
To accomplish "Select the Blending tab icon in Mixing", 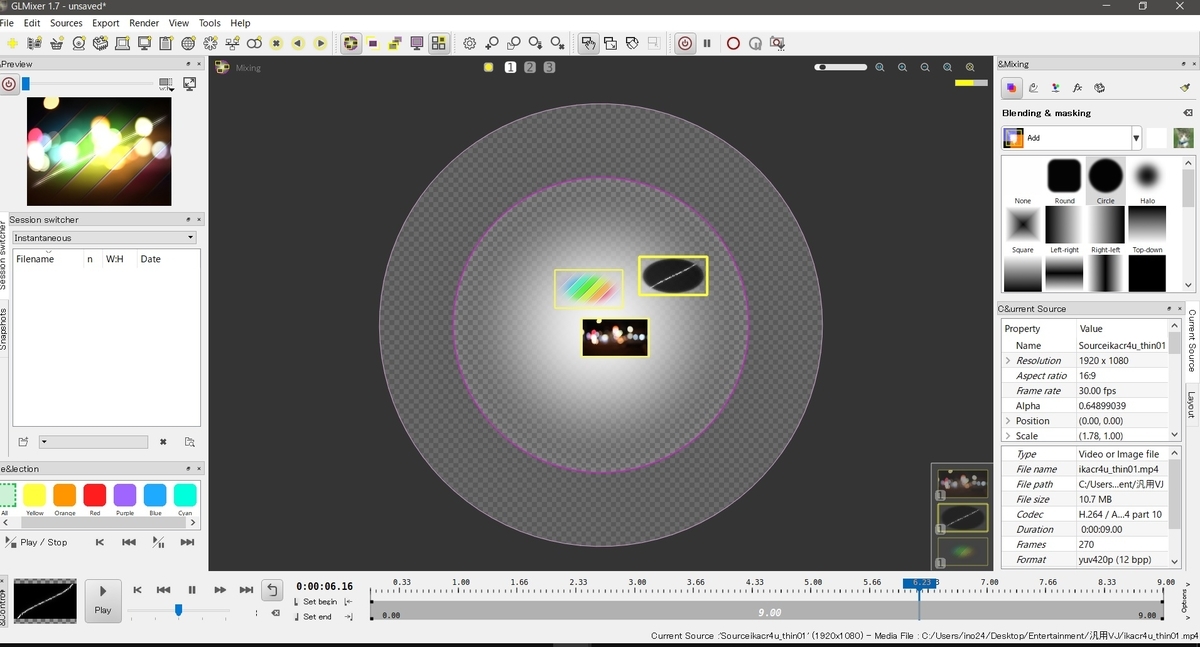I will (x=1012, y=88).
